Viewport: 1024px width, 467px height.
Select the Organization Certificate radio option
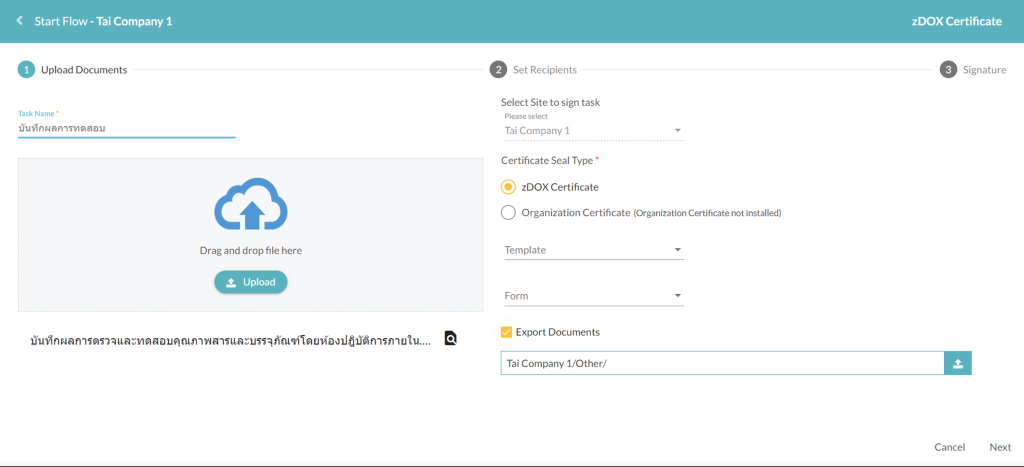[x=508, y=212]
